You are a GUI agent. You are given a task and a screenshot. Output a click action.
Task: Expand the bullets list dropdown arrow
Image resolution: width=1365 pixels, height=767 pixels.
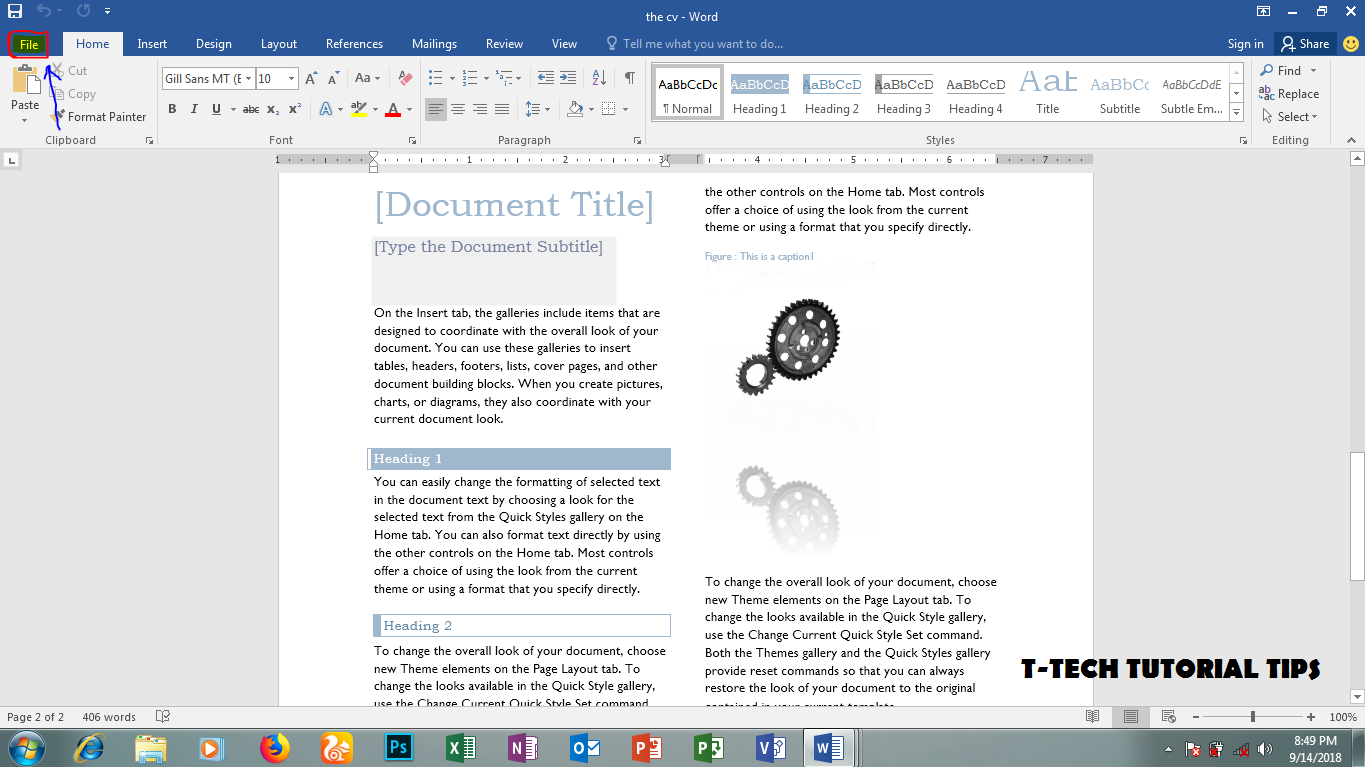click(452, 78)
